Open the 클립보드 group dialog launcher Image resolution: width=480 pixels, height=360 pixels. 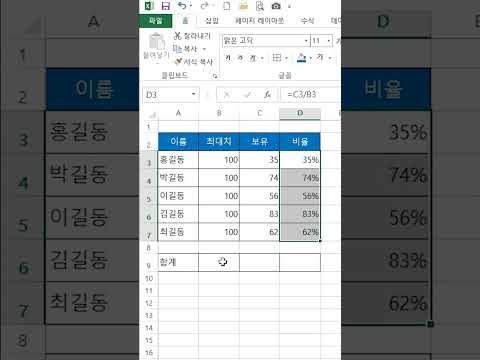click(x=215, y=76)
